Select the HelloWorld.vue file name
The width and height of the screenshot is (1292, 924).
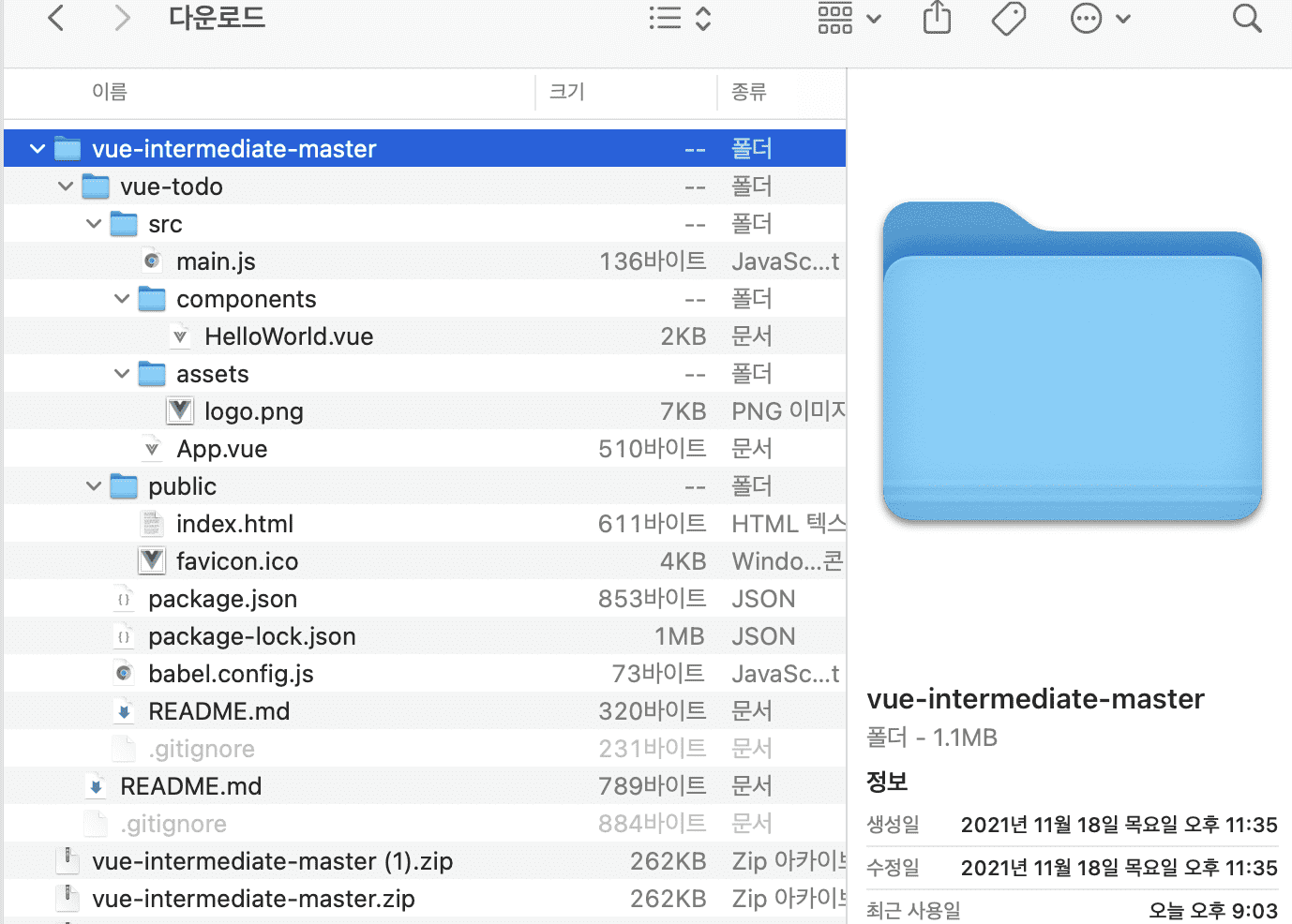pyautogui.click(x=289, y=336)
